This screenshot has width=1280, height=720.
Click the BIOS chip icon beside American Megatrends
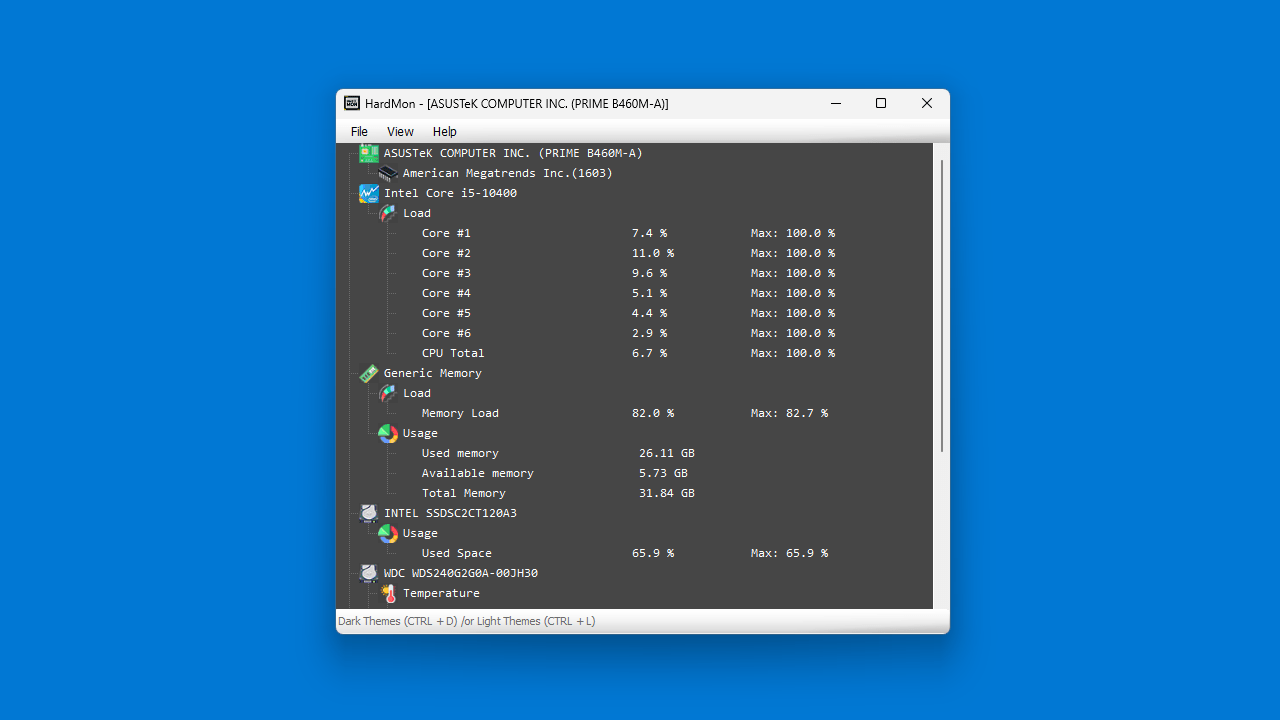coord(388,173)
